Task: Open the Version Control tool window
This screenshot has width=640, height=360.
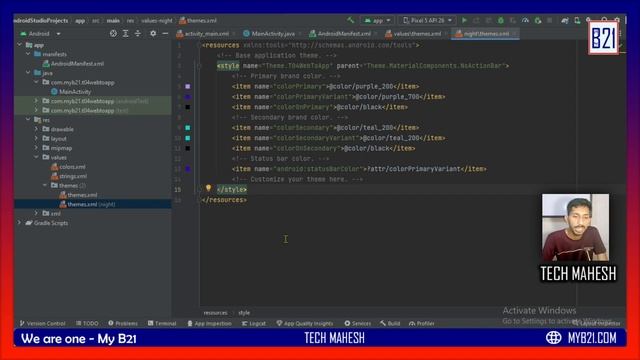Action: point(42,323)
